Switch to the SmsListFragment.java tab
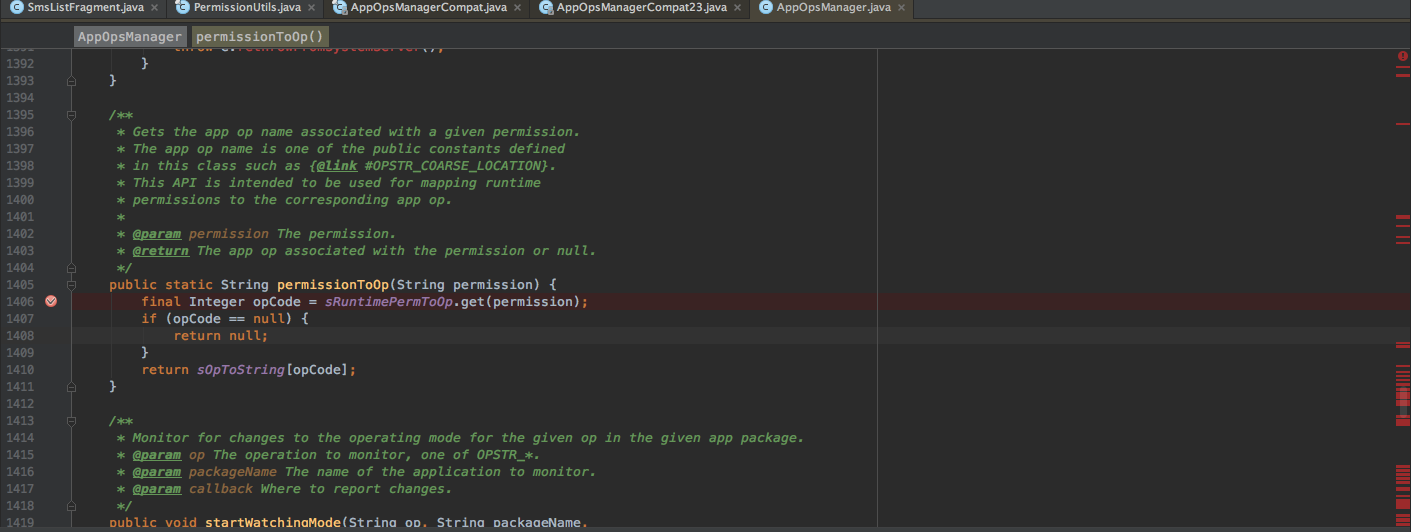The image size is (1411, 532). point(85,7)
